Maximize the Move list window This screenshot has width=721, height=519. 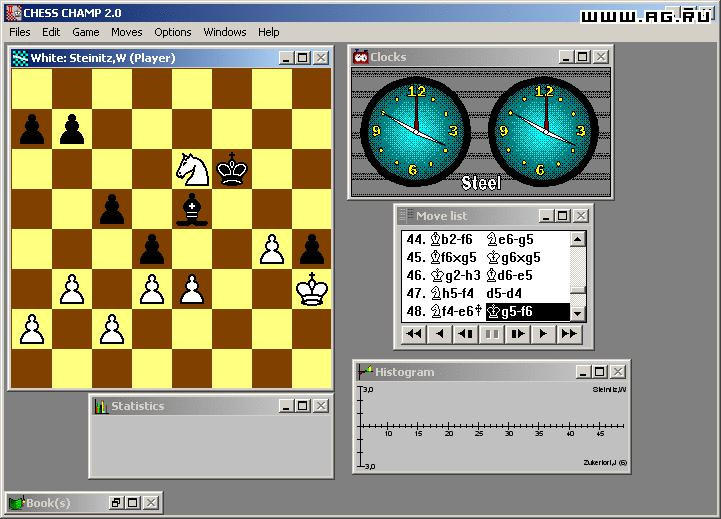(x=562, y=216)
